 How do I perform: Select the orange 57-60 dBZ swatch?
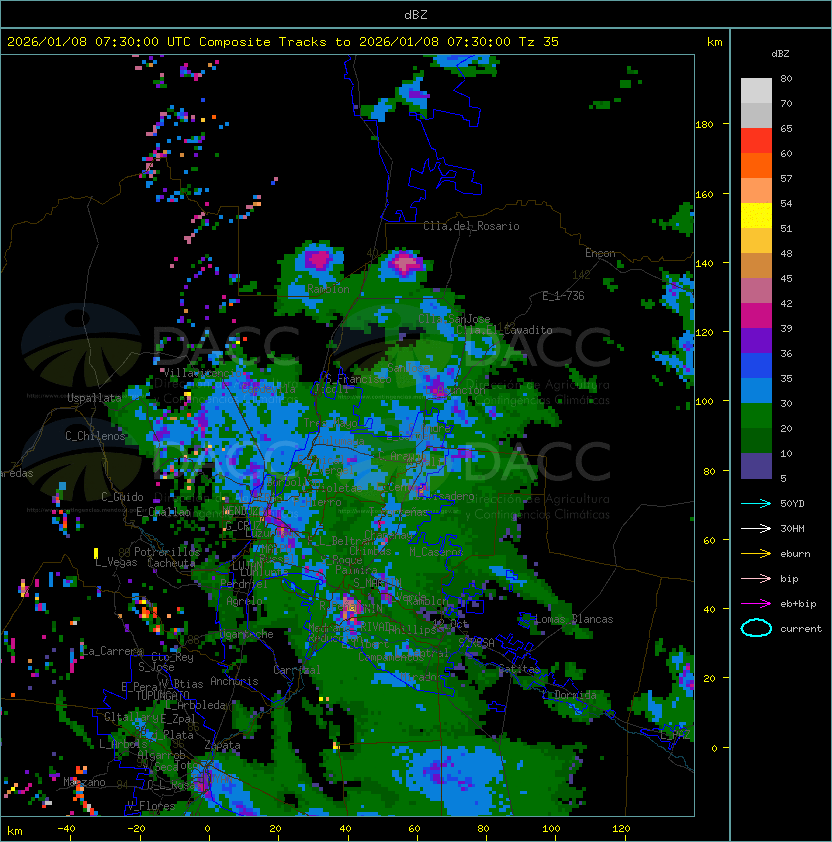pyautogui.click(x=756, y=166)
